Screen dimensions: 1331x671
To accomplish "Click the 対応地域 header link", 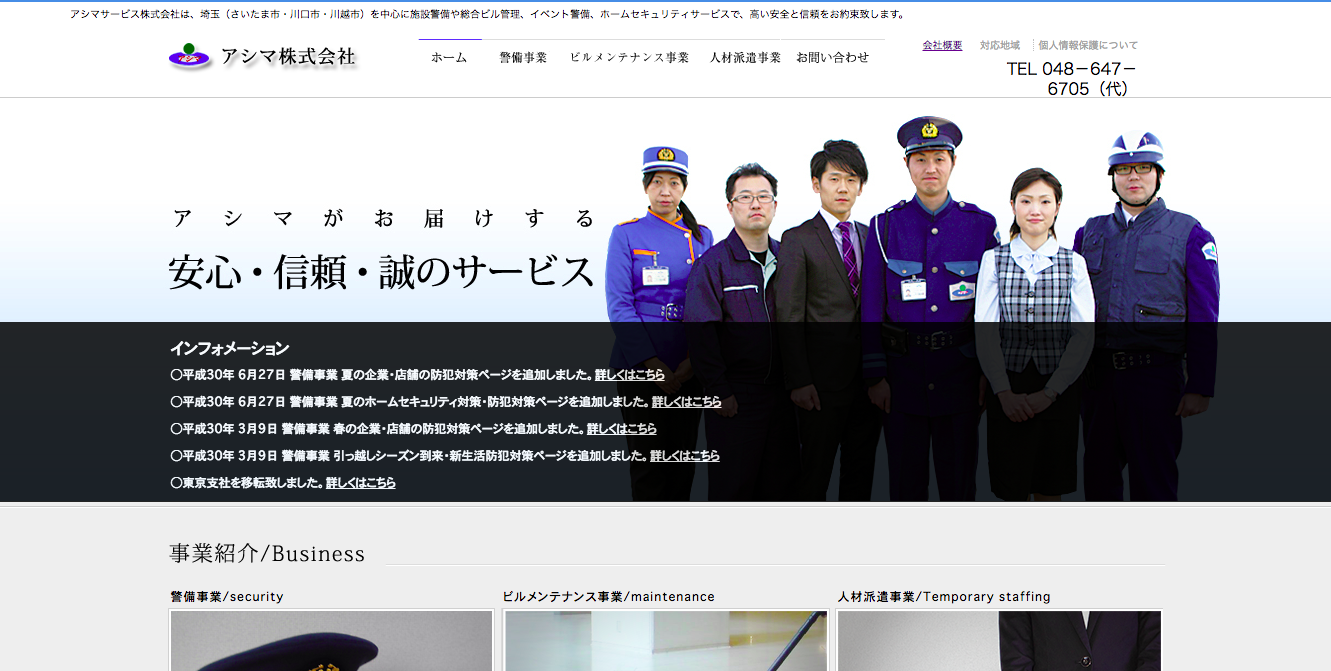I will pos(998,45).
